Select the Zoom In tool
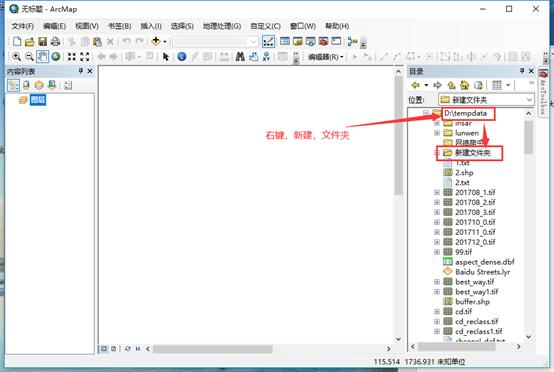Image resolution: width=554 pixels, height=372 pixels. (x=17, y=57)
